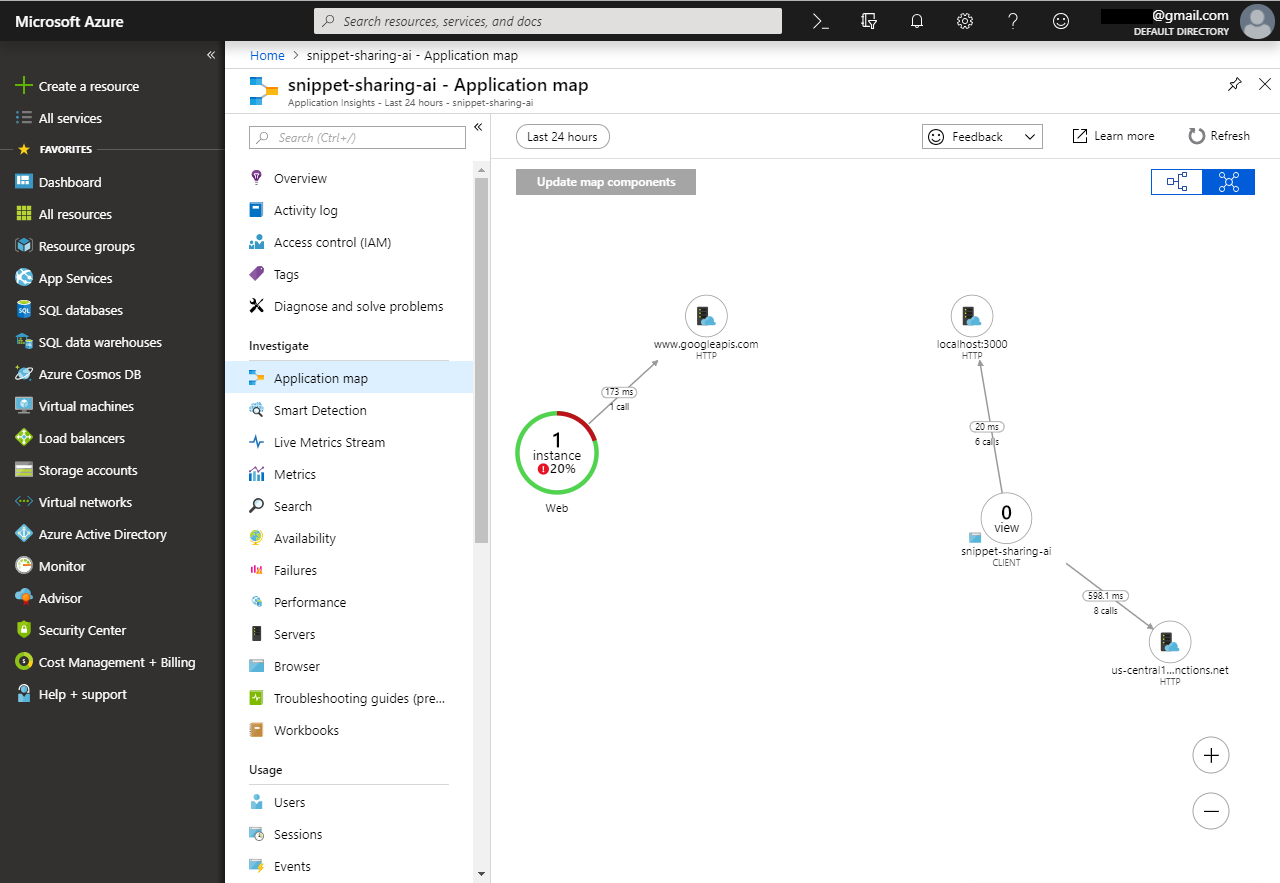Click Azure Active Directory icon
This screenshot has height=883, width=1280.
[x=24, y=534]
